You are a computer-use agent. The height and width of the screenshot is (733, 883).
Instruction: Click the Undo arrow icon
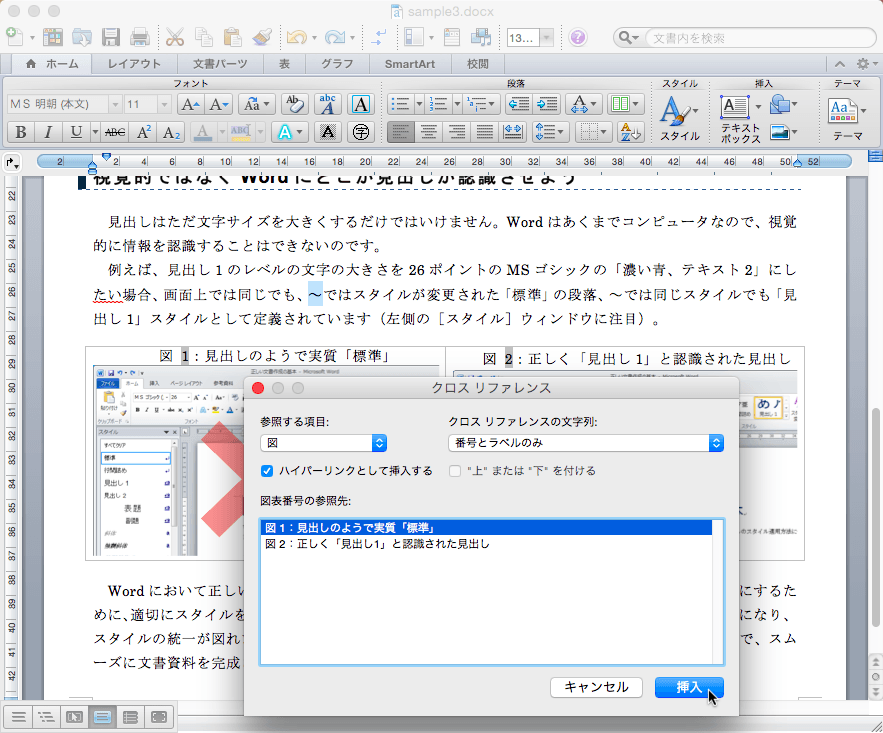tap(296, 38)
